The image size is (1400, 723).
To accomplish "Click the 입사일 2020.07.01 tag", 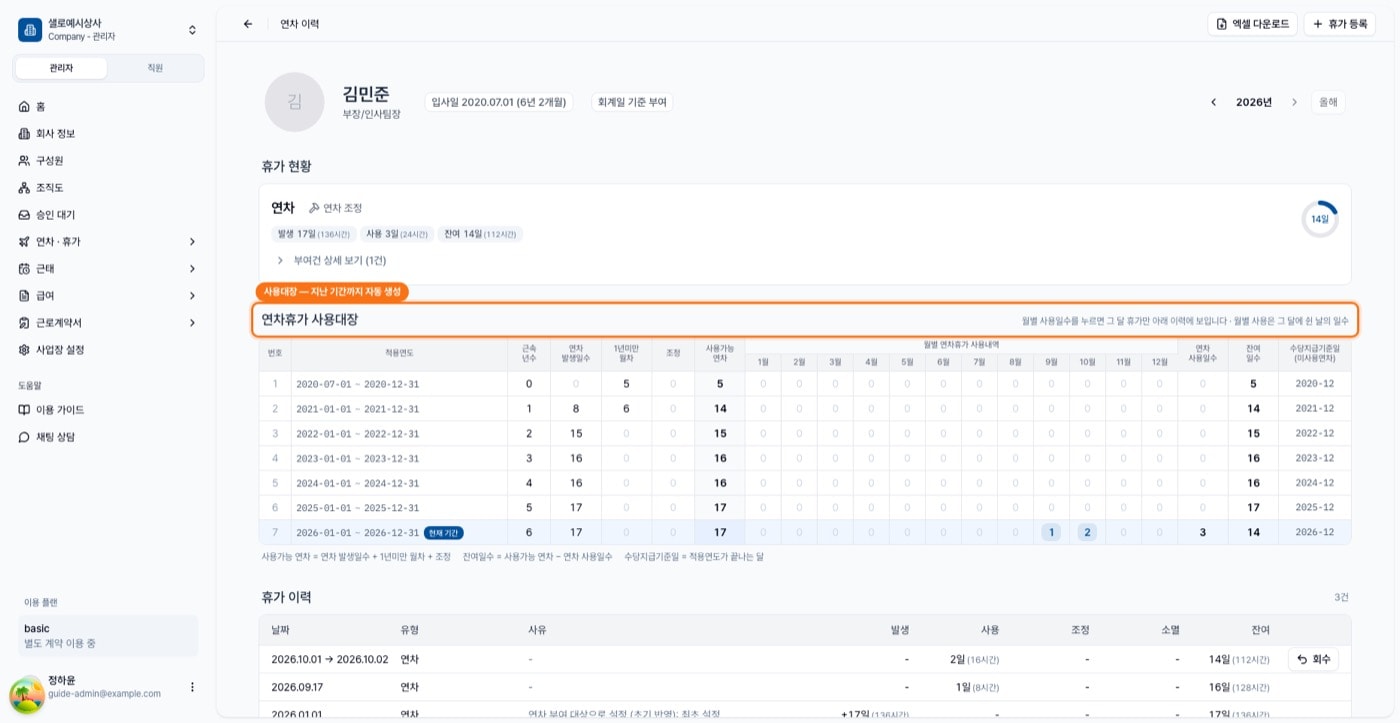I will pyautogui.click(x=498, y=102).
